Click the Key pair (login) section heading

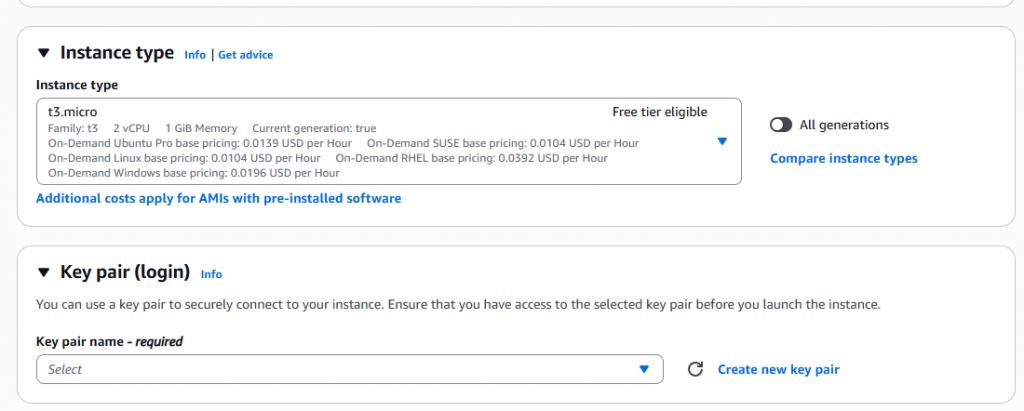pyautogui.click(x=125, y=272)
